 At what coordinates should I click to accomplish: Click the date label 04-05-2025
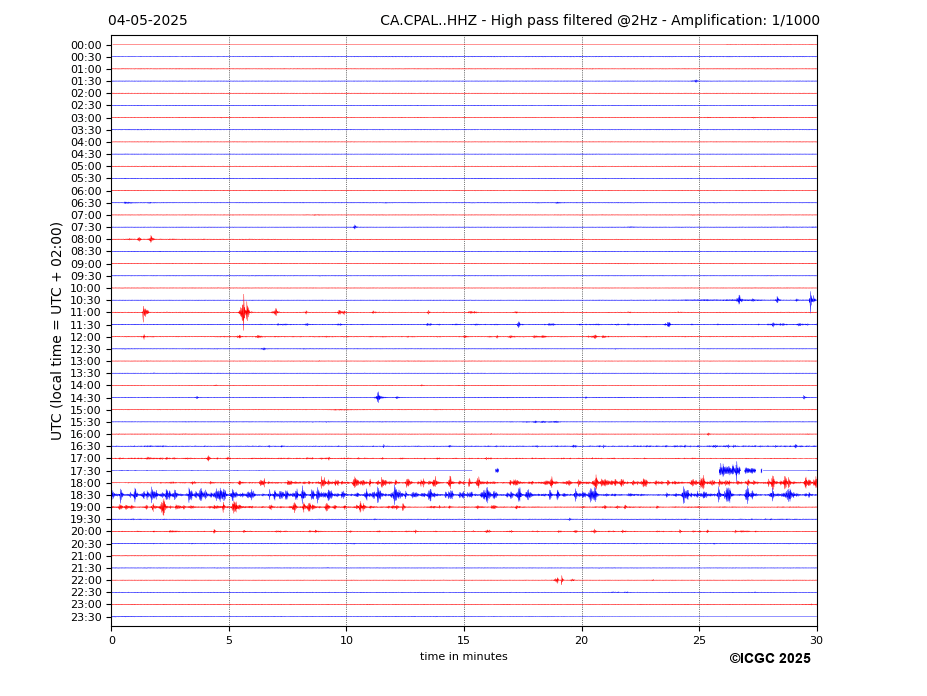click(147, 21)
